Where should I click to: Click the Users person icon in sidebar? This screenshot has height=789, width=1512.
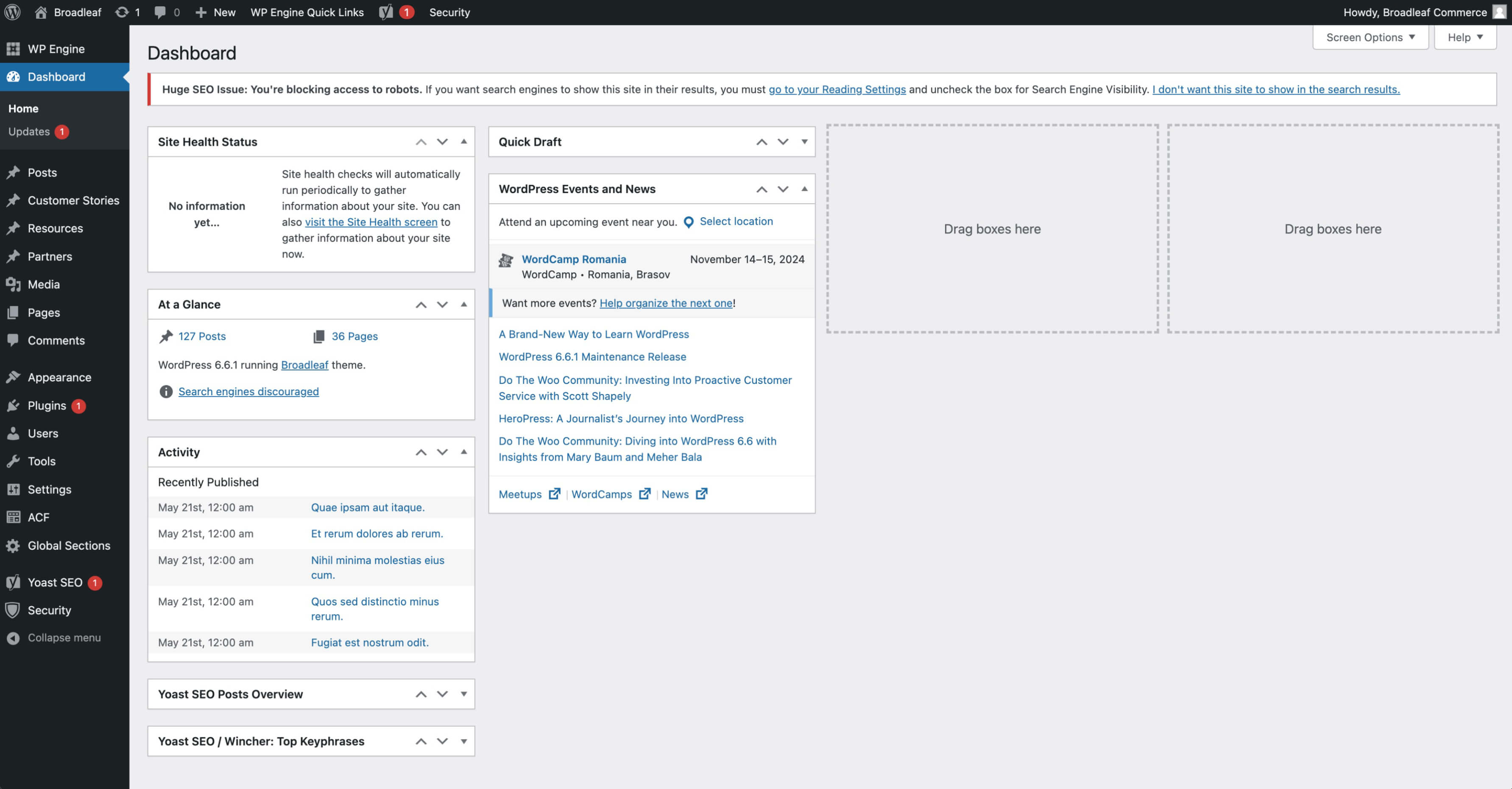coord(13,433)
